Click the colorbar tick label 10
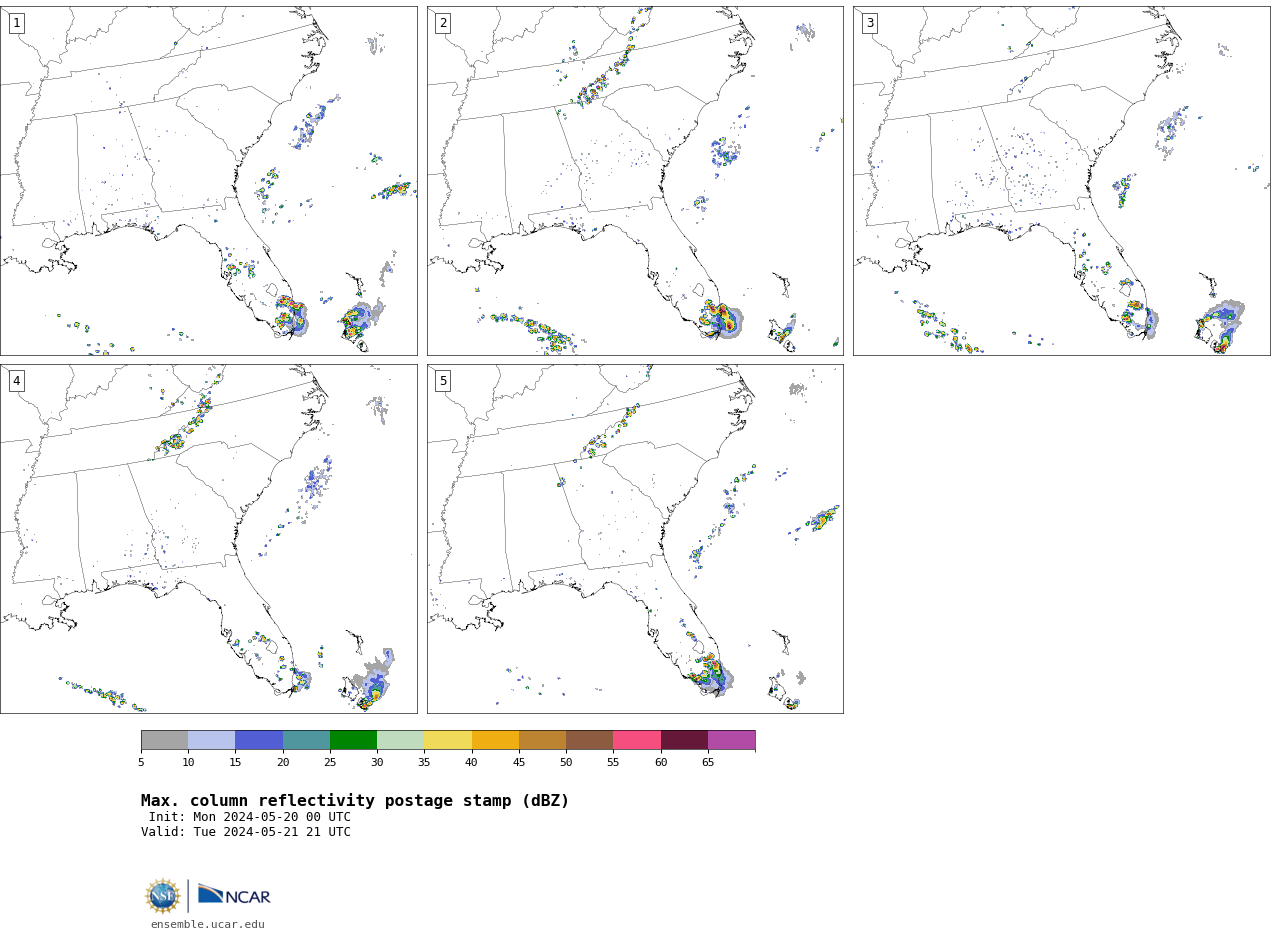Image resolution: width=1280 pixels, height=936 pixels. pyautogui.click(x=188, y=763)
